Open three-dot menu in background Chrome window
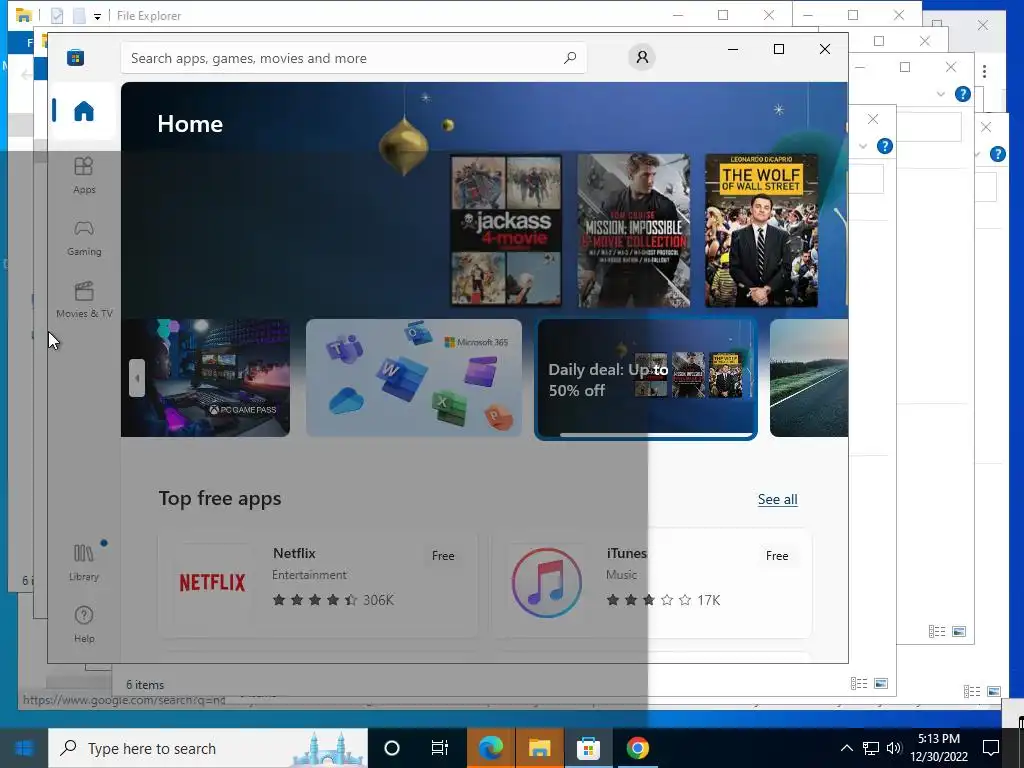Viewport: 1024px width, 768px height. coord(984,71)
